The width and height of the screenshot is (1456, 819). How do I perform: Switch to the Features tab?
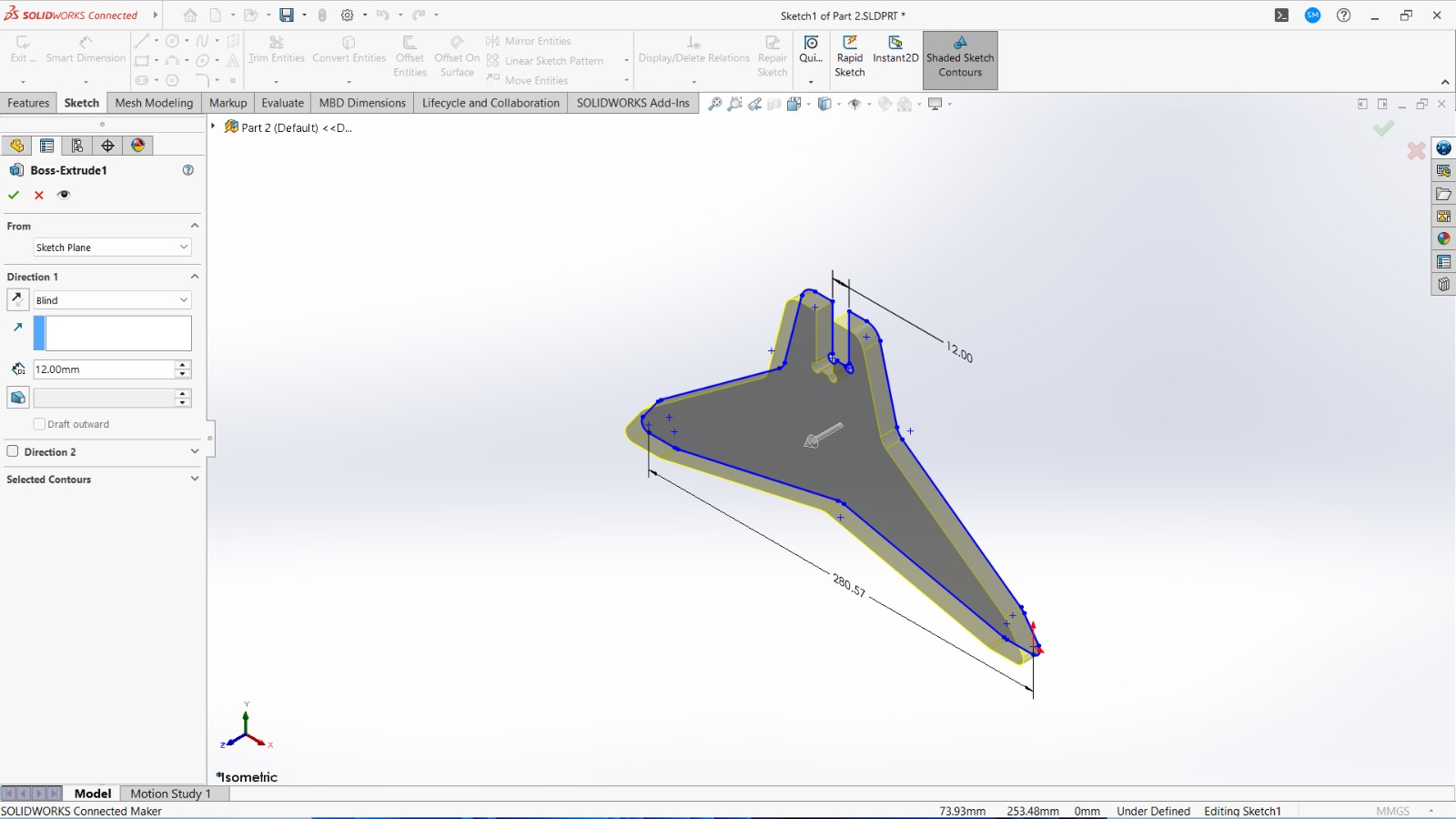pos(28,103)
